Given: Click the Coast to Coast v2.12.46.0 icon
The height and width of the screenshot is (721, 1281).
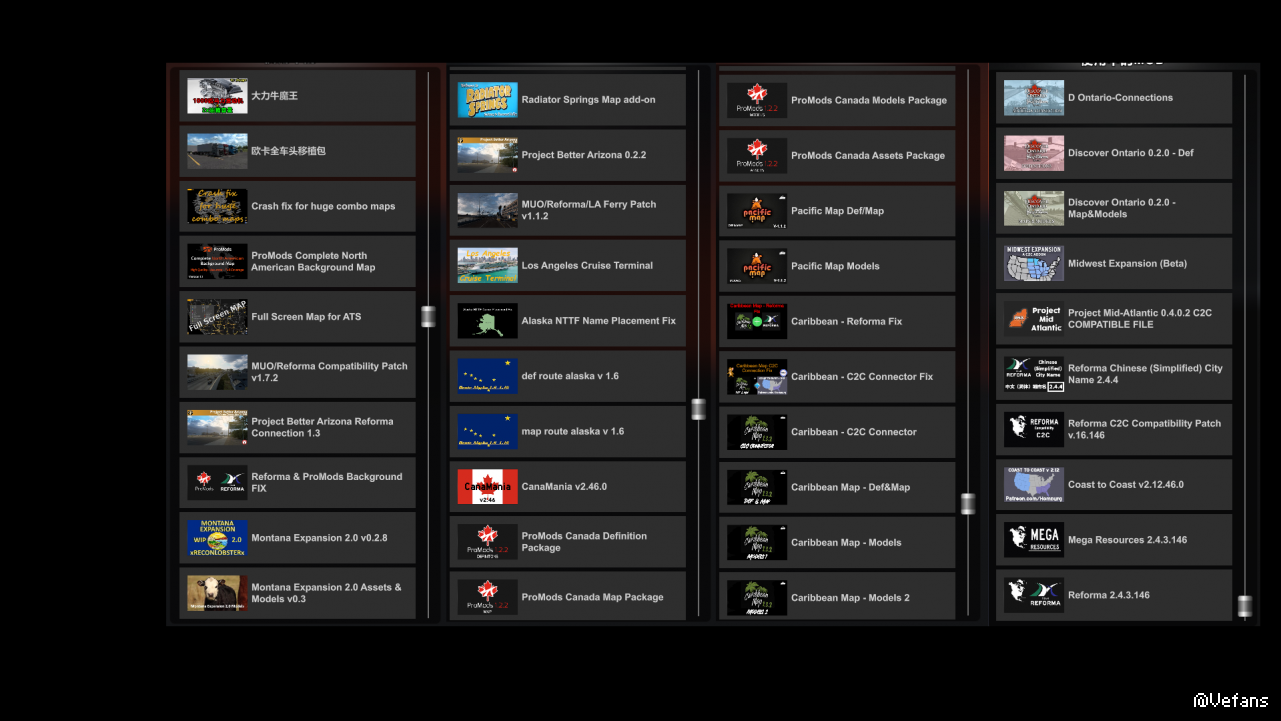Looking at the screenshot, I should pos(1034,485).
